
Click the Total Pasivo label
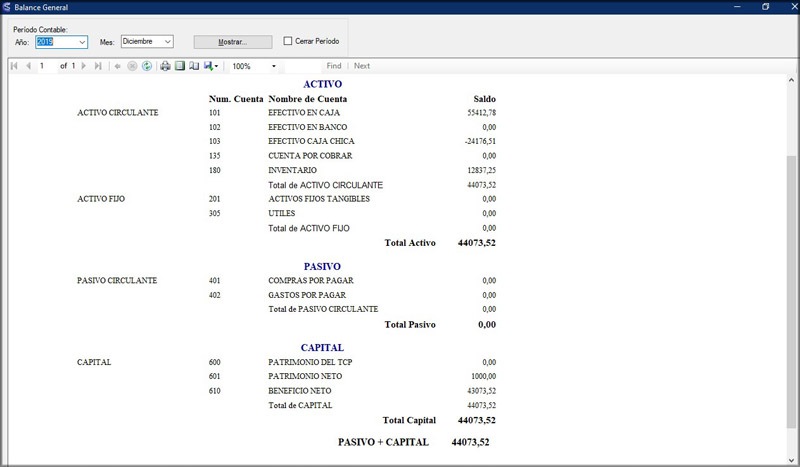410,325
